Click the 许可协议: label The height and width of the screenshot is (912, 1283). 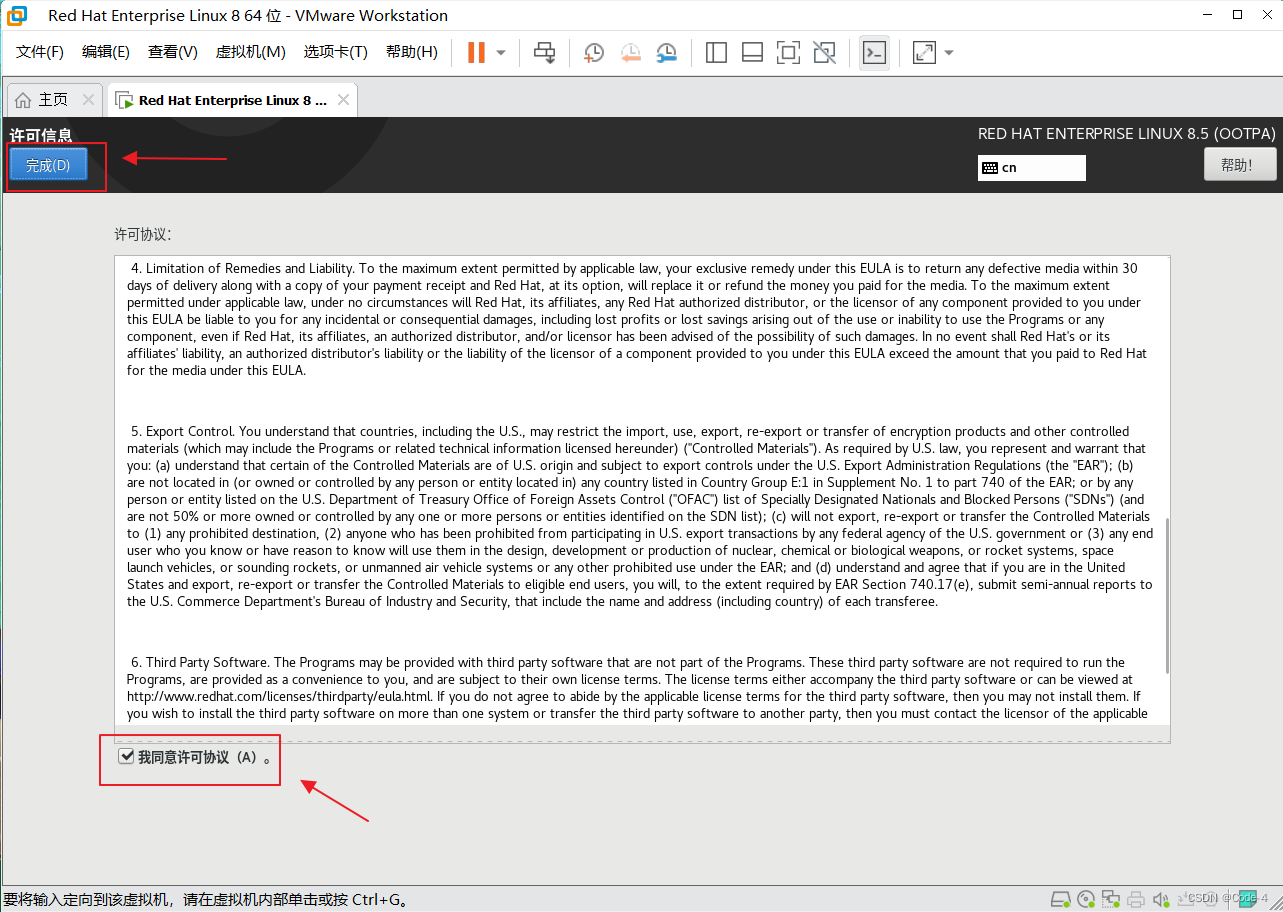[x=143, y=234]
